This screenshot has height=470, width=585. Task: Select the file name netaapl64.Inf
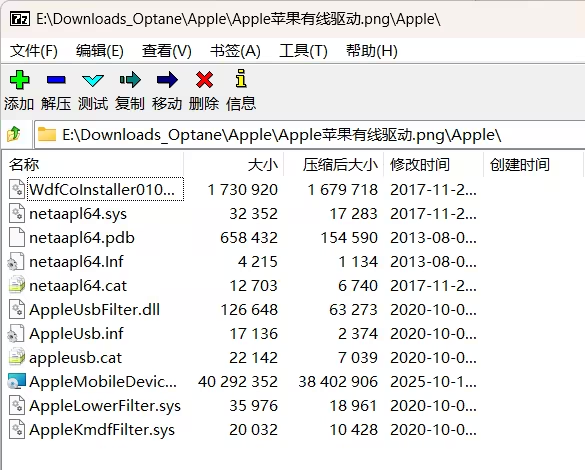(76, 261)
